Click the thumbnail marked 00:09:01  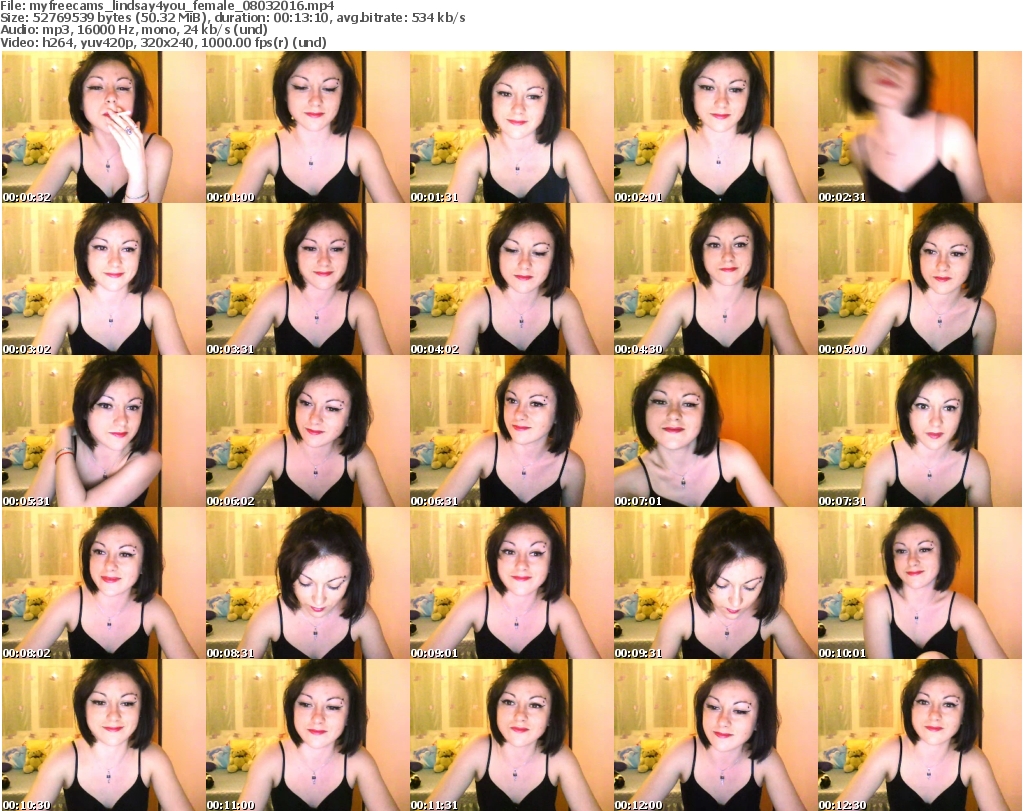[511, 583]
